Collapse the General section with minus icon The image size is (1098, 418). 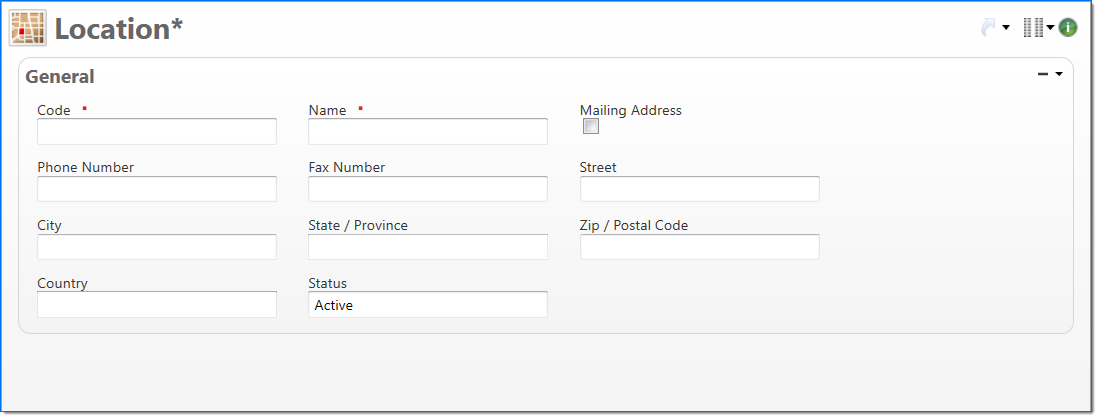pyautogui.click(x=1043, y=74)
